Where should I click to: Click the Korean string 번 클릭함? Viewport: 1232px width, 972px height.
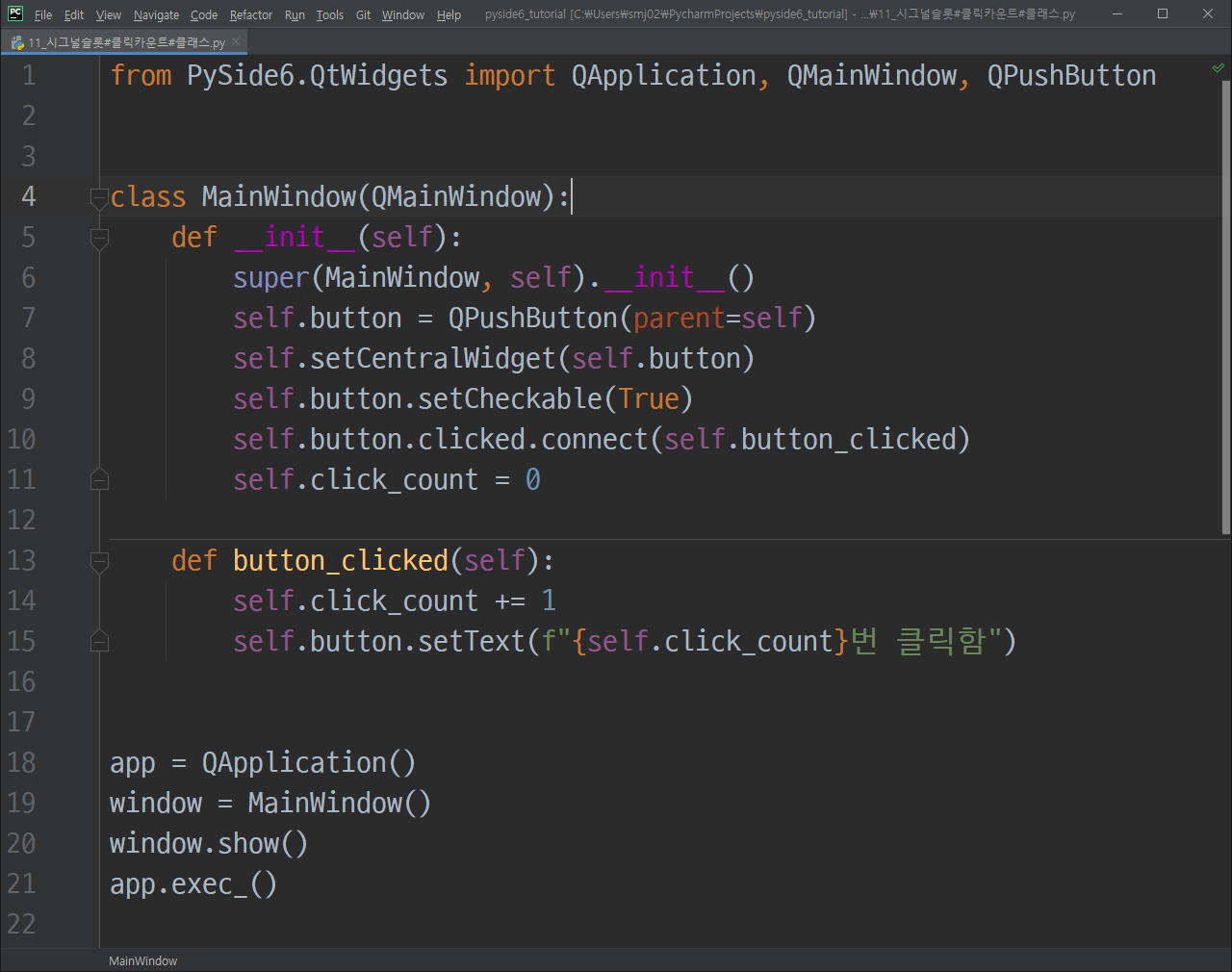(918, 641)
